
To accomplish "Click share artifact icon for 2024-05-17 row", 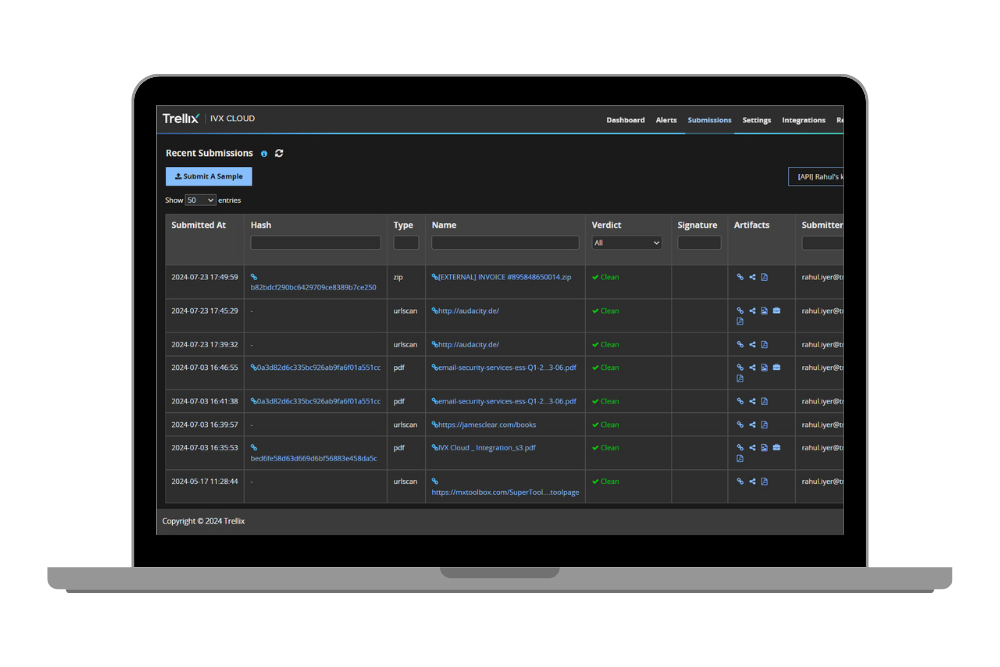I will point(752,481).
